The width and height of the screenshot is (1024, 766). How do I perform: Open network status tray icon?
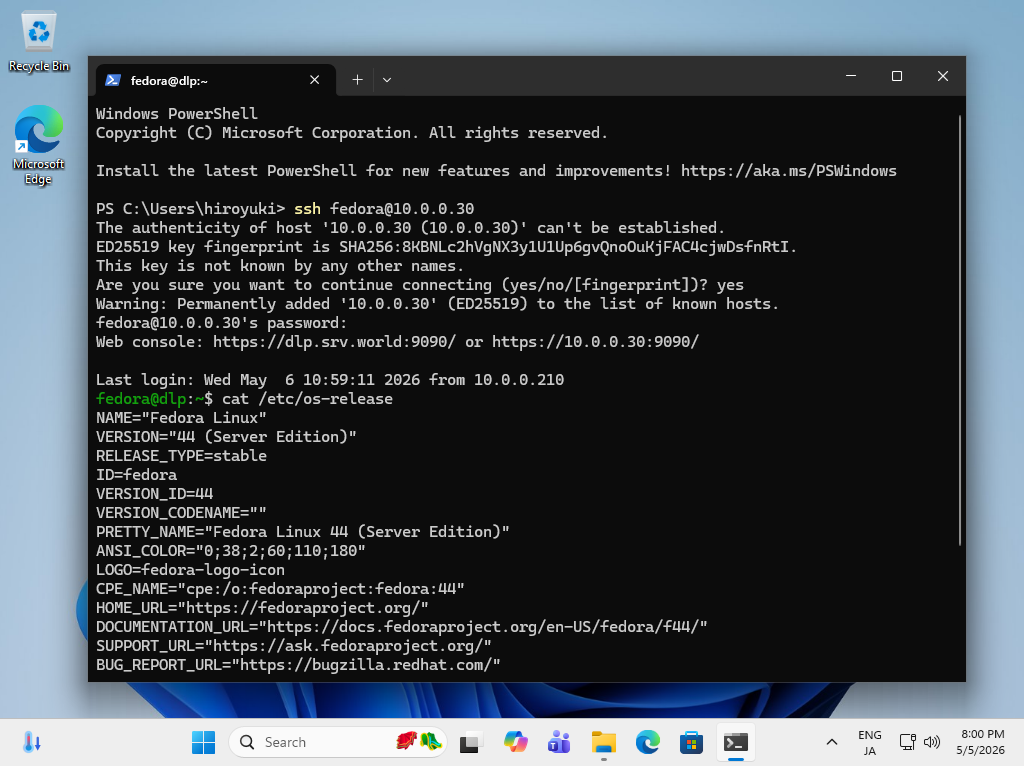tap(907, 742)
